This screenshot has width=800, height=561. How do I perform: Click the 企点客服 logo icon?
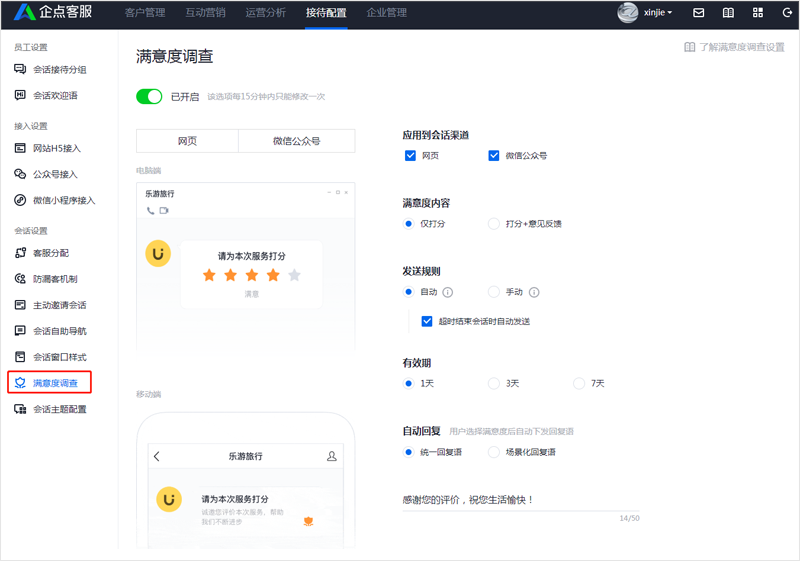coord(24,12)
